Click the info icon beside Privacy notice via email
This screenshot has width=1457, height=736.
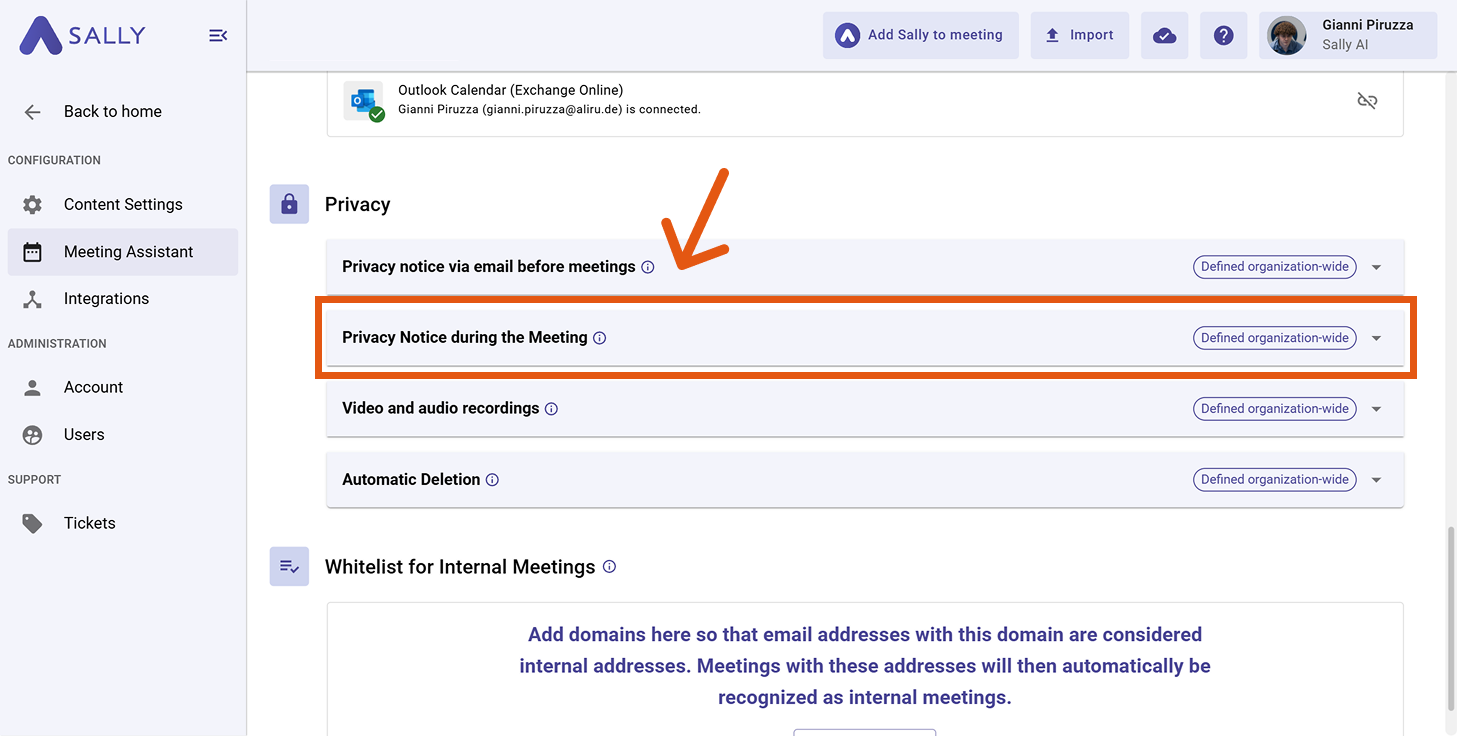pyautogui.click(x=649, y=266)
